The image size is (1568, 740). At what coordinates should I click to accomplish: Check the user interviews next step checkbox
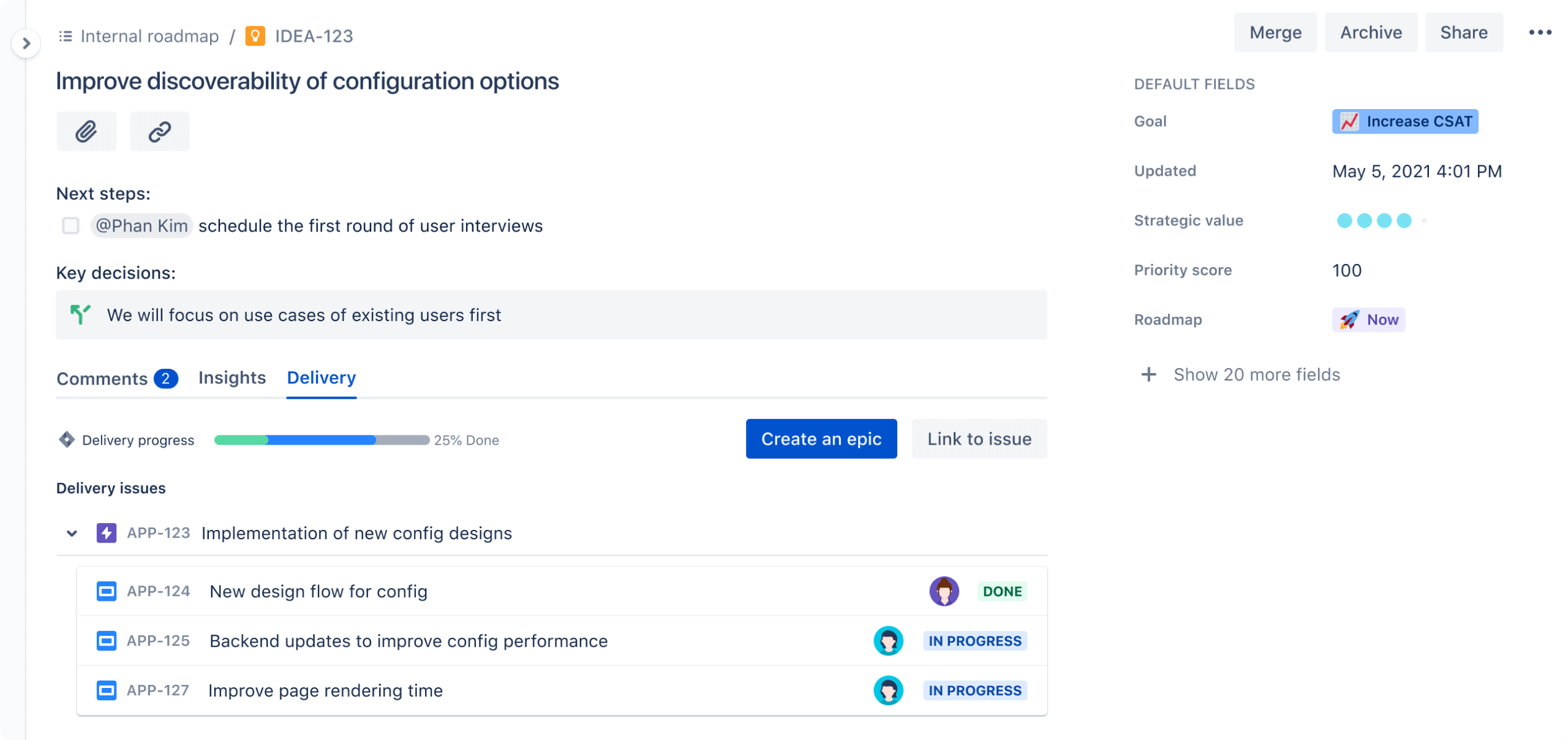click(x=70, y=225)
